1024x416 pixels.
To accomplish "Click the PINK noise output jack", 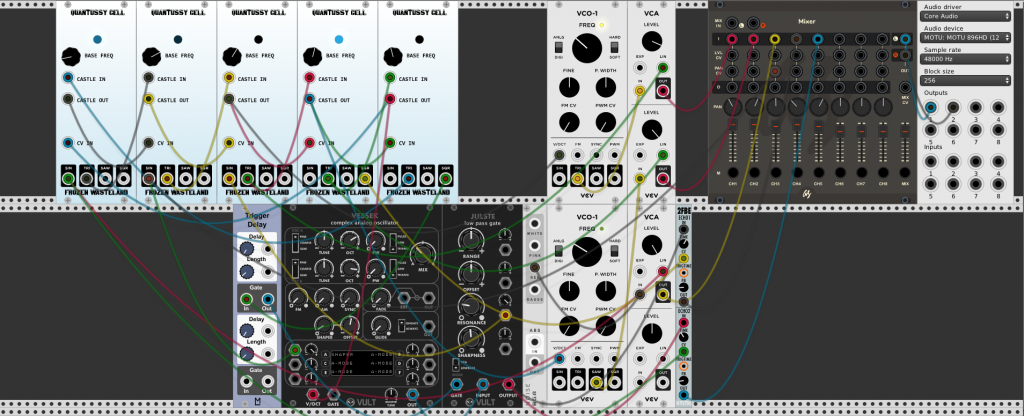I will pos(535,245).
